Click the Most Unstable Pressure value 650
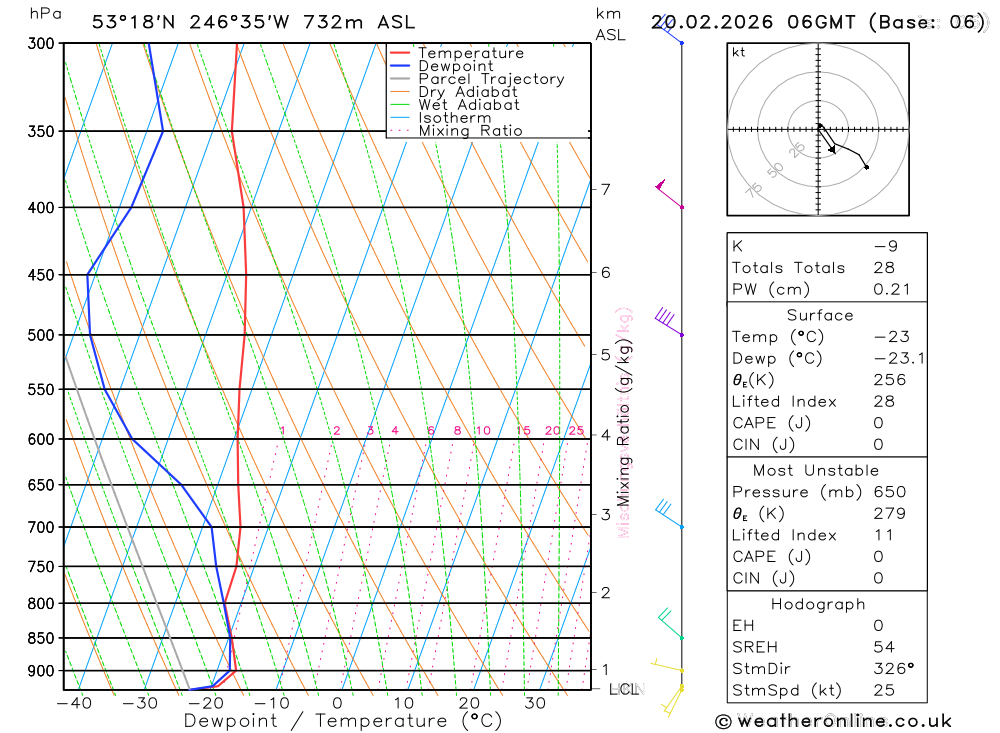Viewport: 1000px width, 733px height. click(x=890, y=492)
